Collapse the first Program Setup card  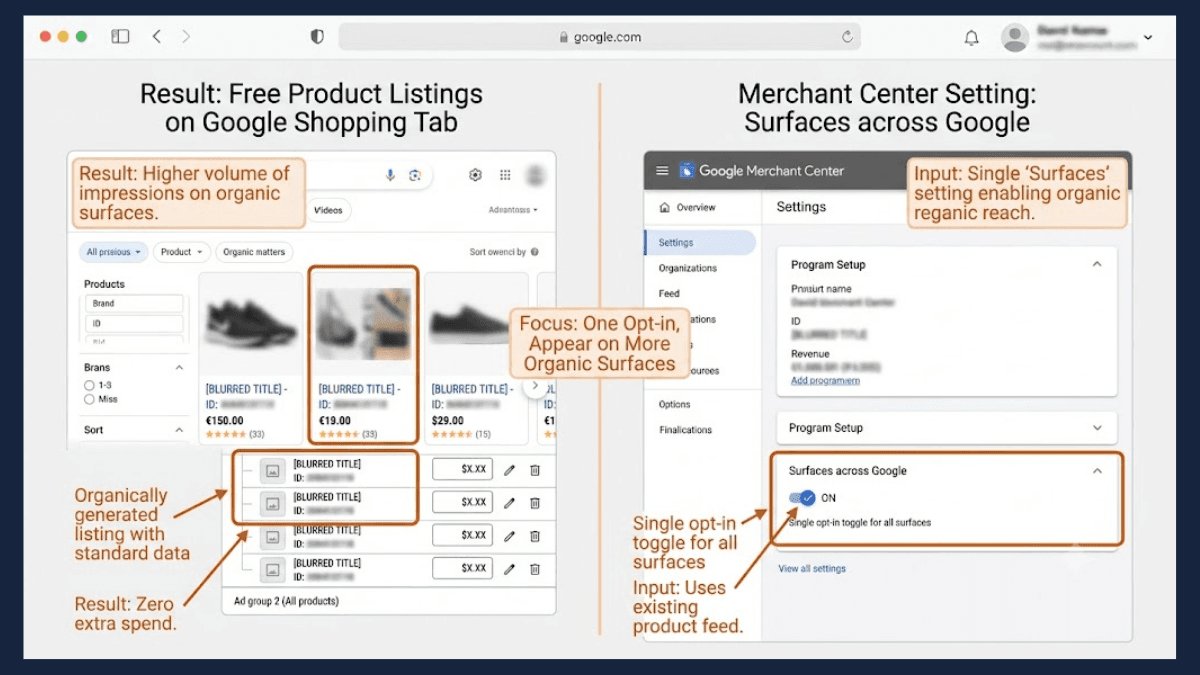1097,265
